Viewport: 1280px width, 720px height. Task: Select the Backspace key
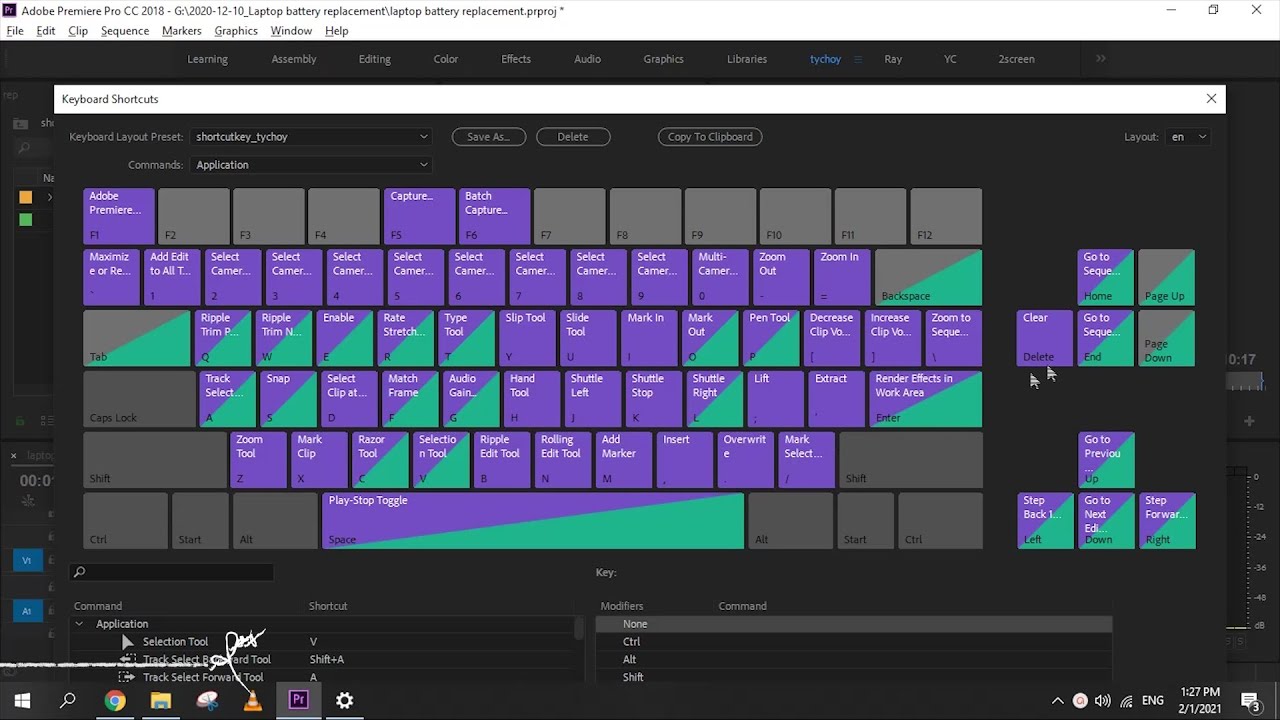(x=928, y=277)
